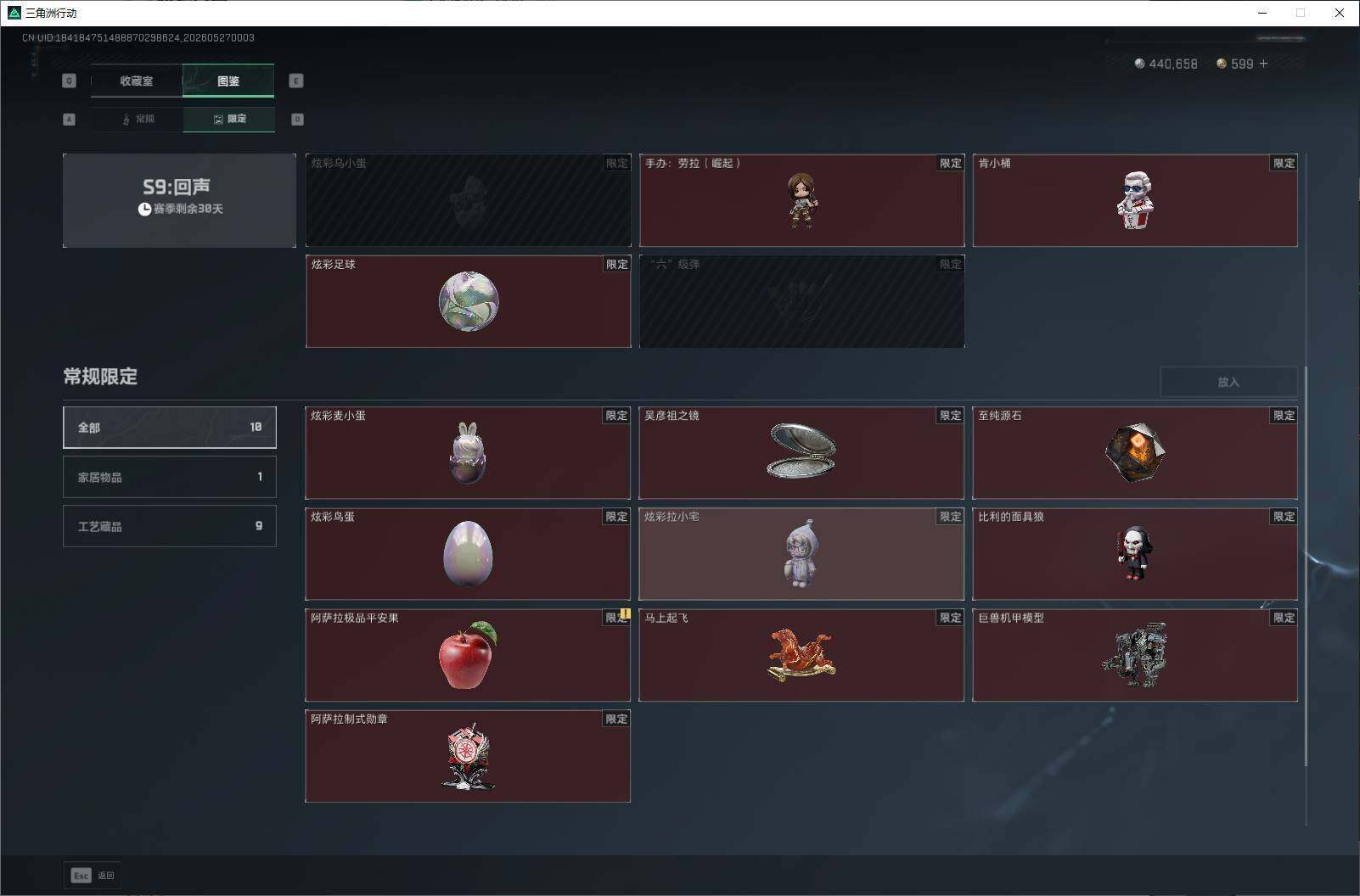The image size is (1360, 896).
Task: Filter by 工艺藏品 category
Action: (170, 526)
